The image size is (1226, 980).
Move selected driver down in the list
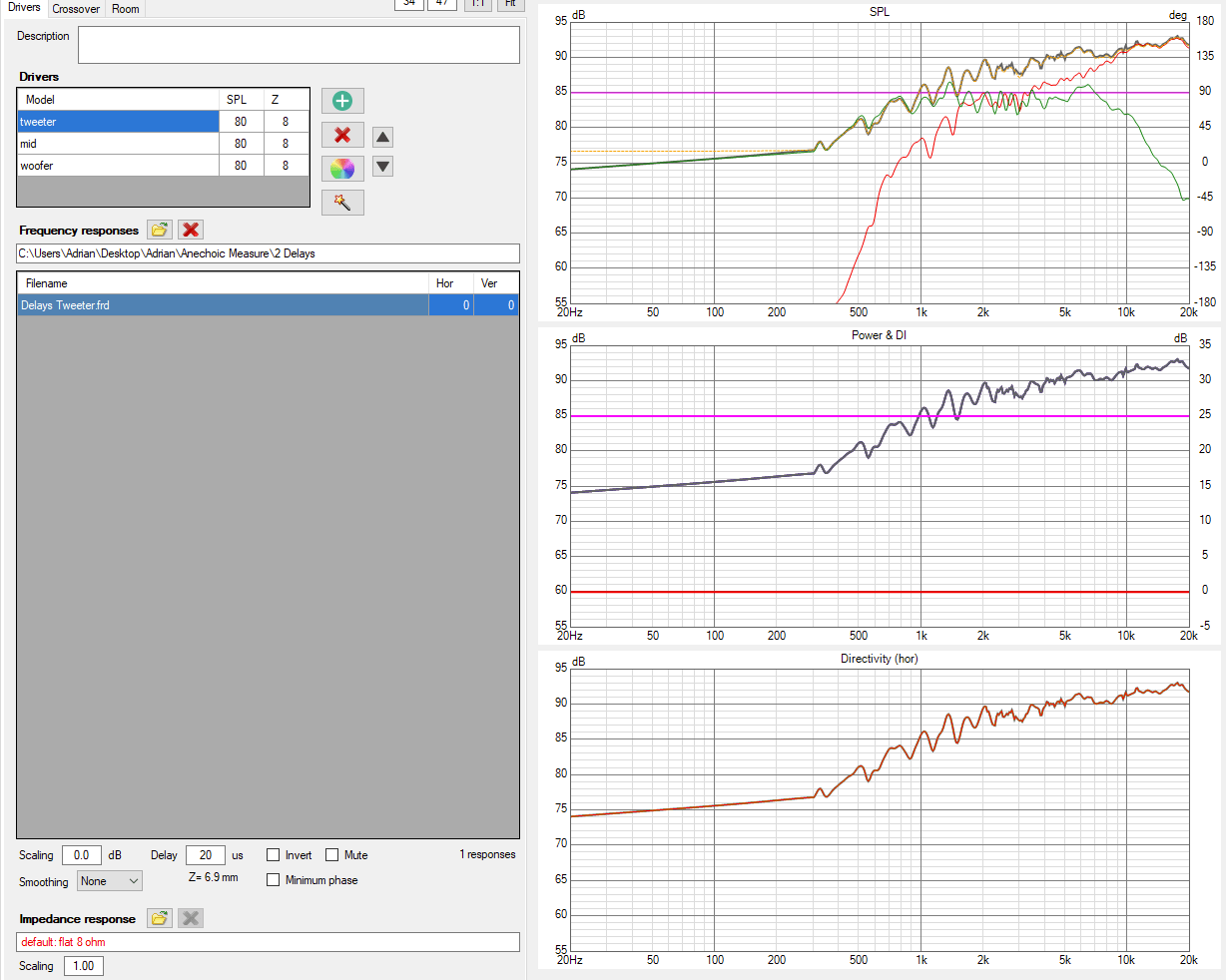coord(382,166)
